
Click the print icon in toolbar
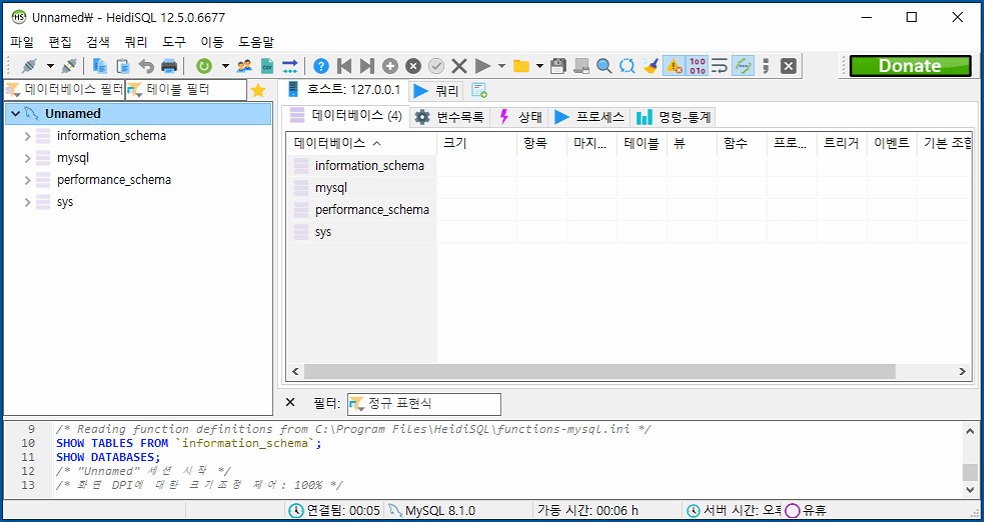pyautogui.click(x=169, y=66)
